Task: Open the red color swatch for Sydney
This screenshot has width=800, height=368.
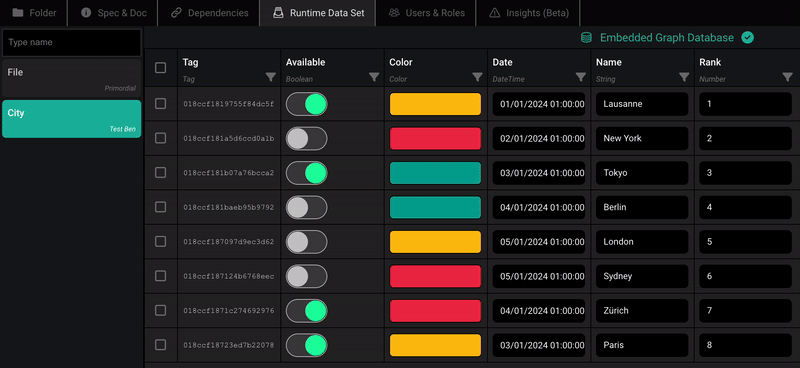Action: pos(435,276)
